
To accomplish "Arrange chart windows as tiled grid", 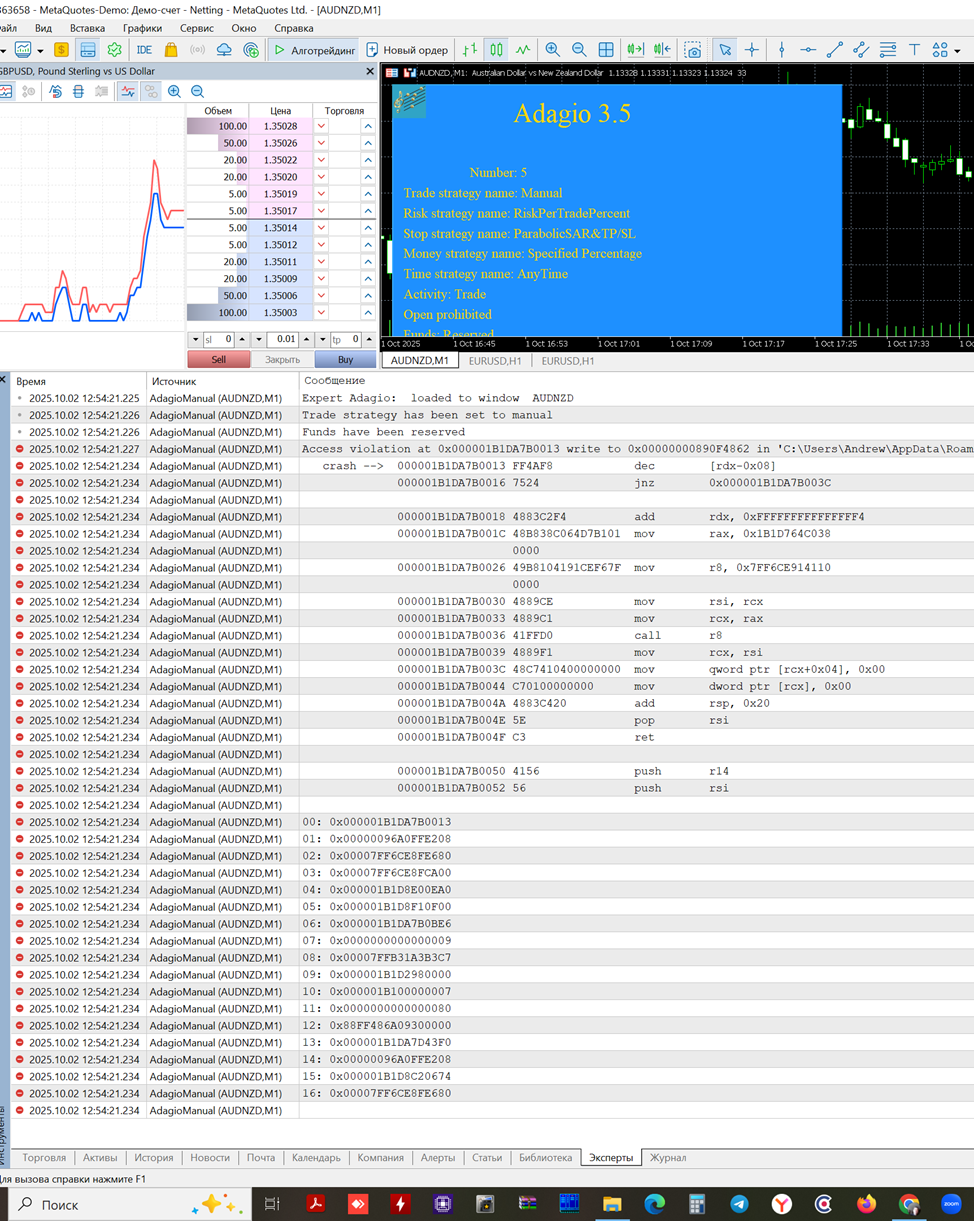I will point(606,49).
